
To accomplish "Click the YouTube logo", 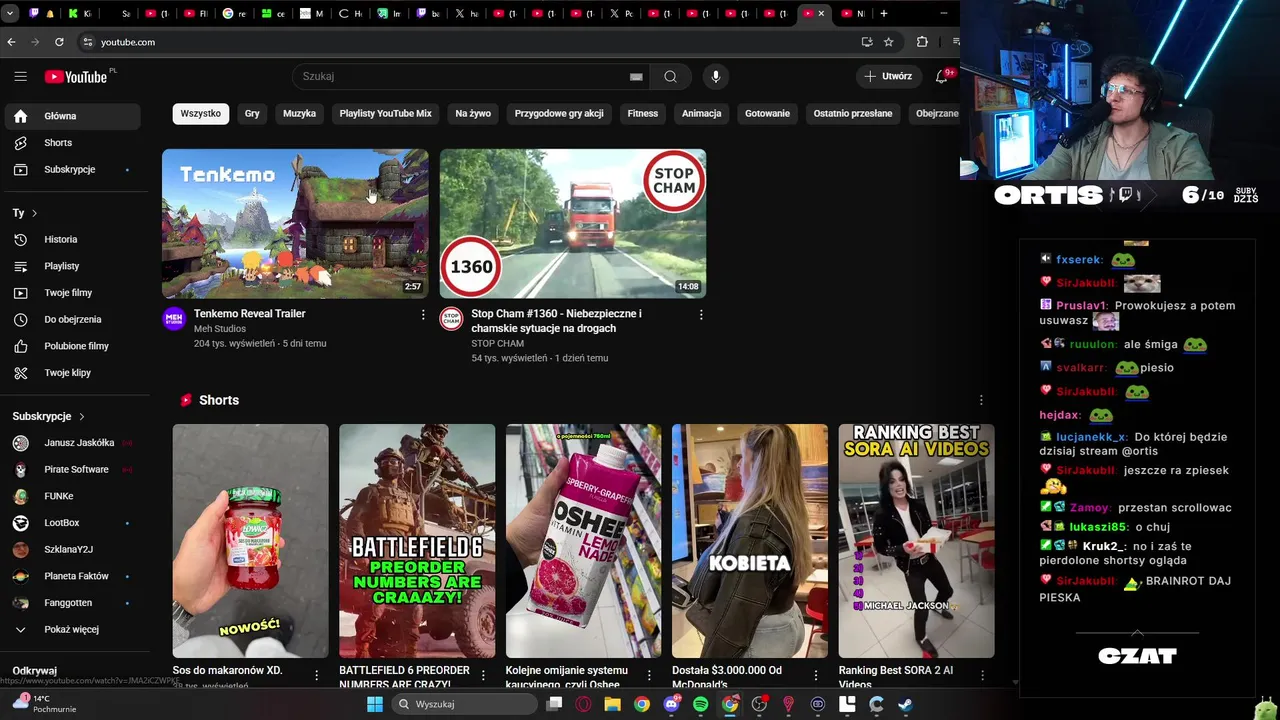I will click(76, 77).
